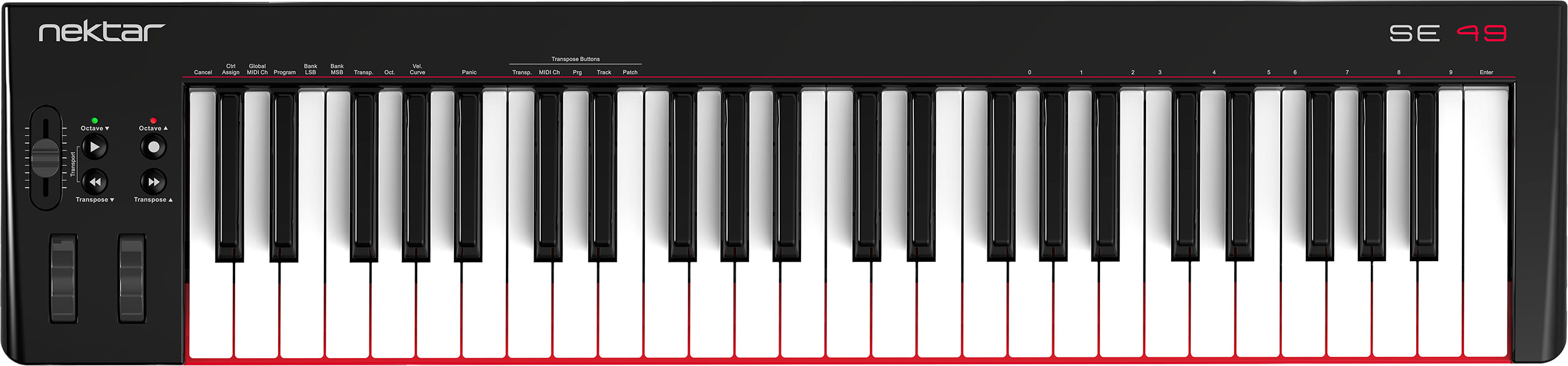Click the Bank MSB label
Image resolution: width=1568 pixels, height=366 pixels.
click(337, 69)
